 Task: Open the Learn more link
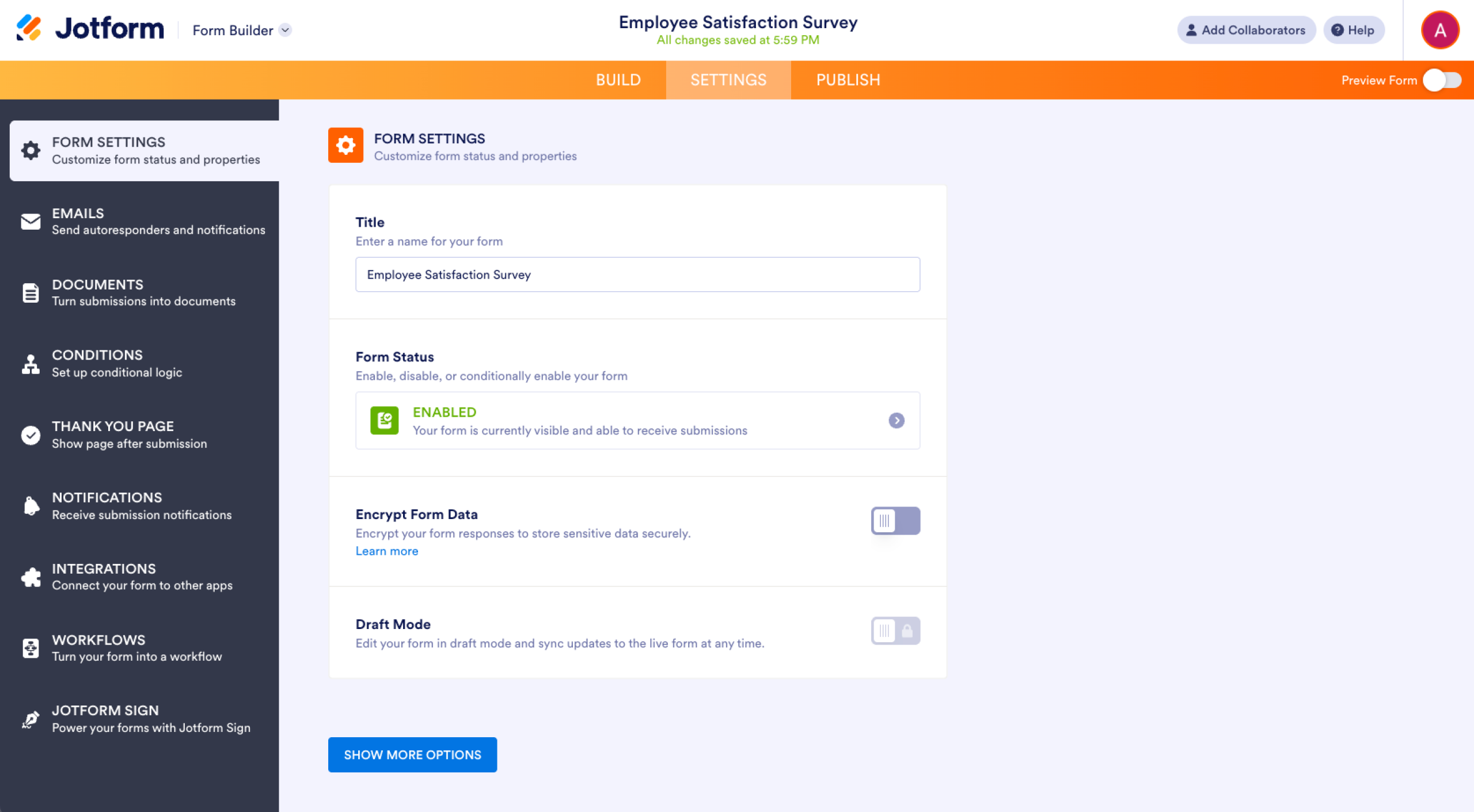pyautogui.click(x=387, y=551)
